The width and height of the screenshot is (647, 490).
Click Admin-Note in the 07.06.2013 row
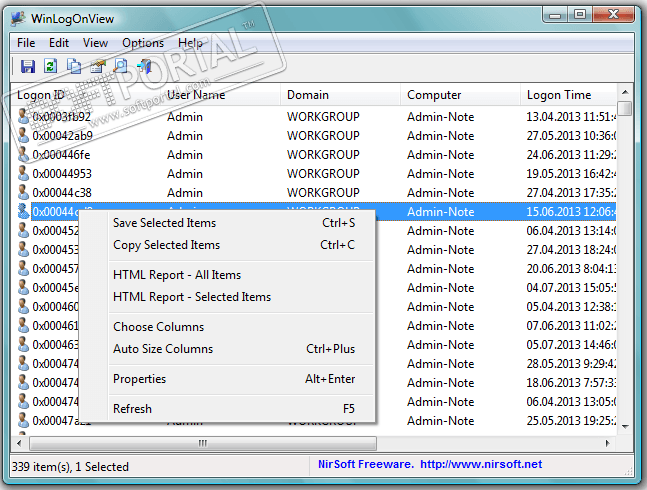440,325
